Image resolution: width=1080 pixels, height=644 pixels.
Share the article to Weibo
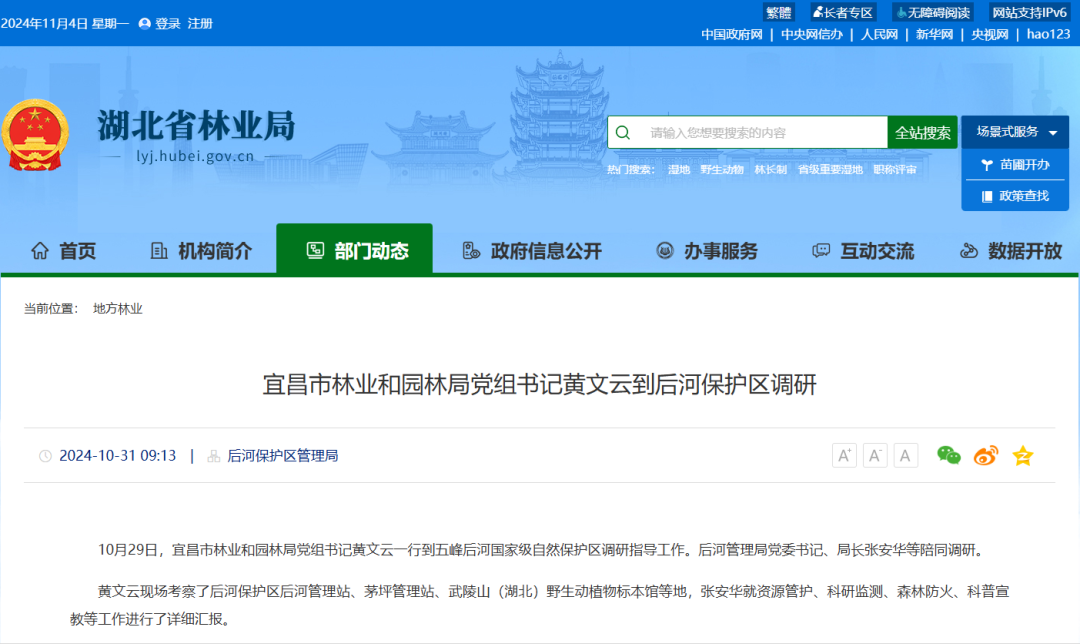tap(985, 455)
